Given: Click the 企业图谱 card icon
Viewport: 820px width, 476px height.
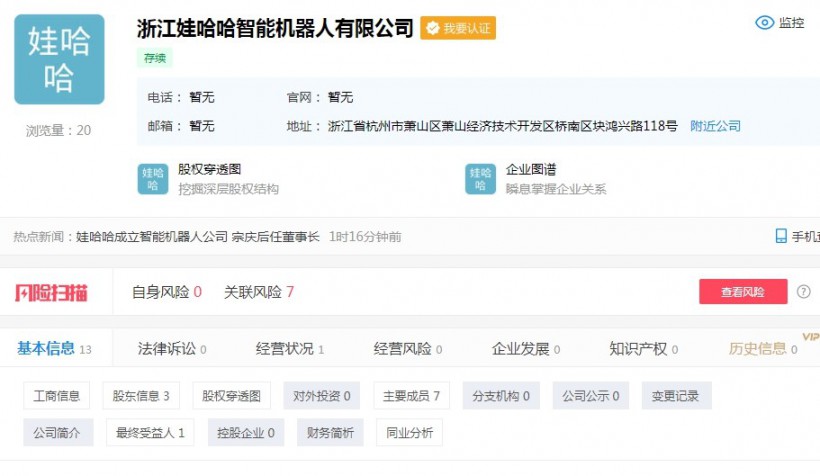Looking at the screenshot, I should pyautogui.click(x=480, y=179).
